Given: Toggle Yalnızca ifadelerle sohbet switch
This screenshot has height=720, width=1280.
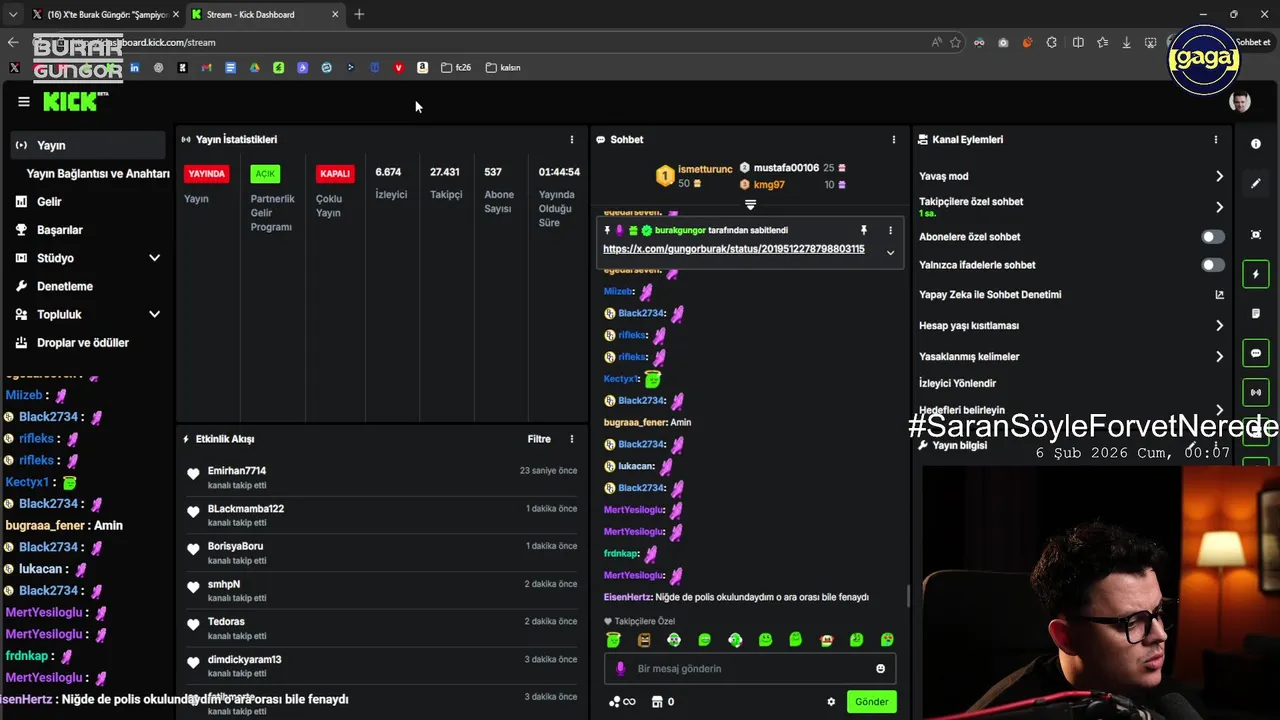Looking at the screenshot, I should click(x=1212, y=265).
